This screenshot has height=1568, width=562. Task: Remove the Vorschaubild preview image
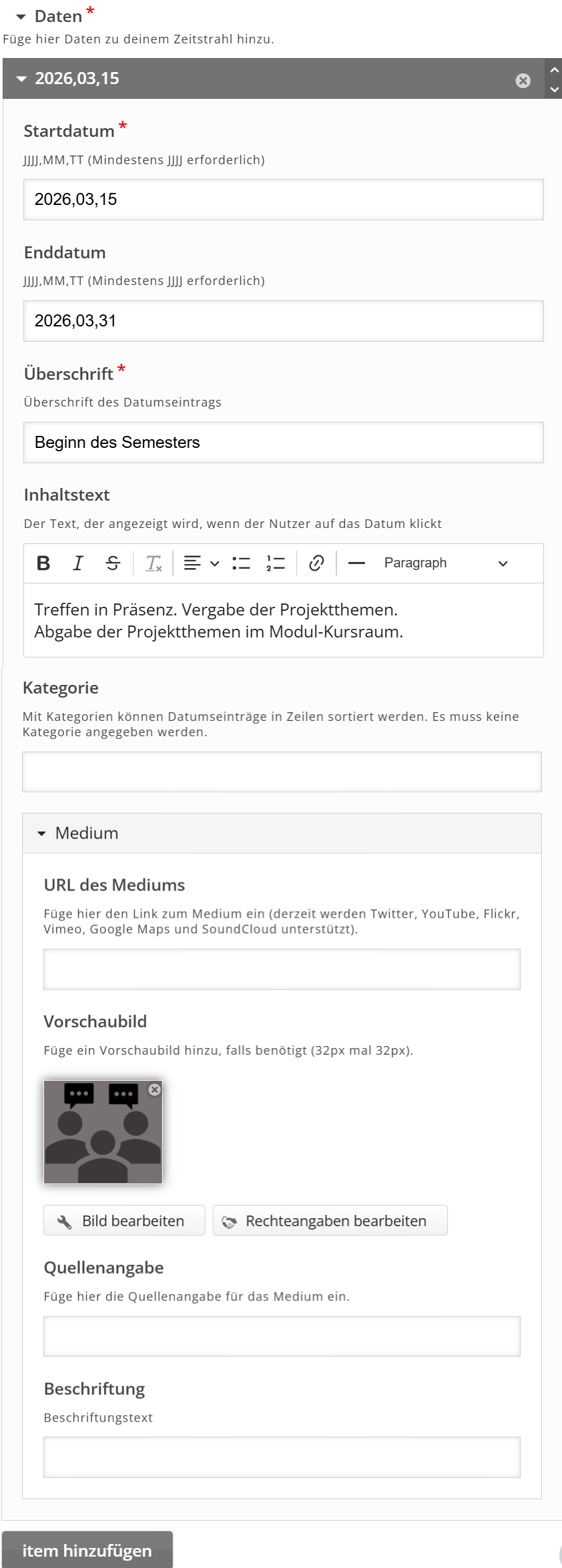pyautogui.click(x=154, y=1089)
